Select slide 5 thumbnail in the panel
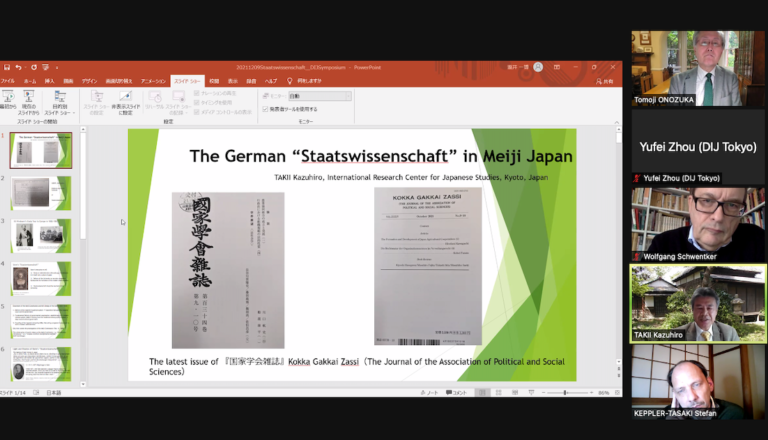768x440 pixels. point(41,321)
